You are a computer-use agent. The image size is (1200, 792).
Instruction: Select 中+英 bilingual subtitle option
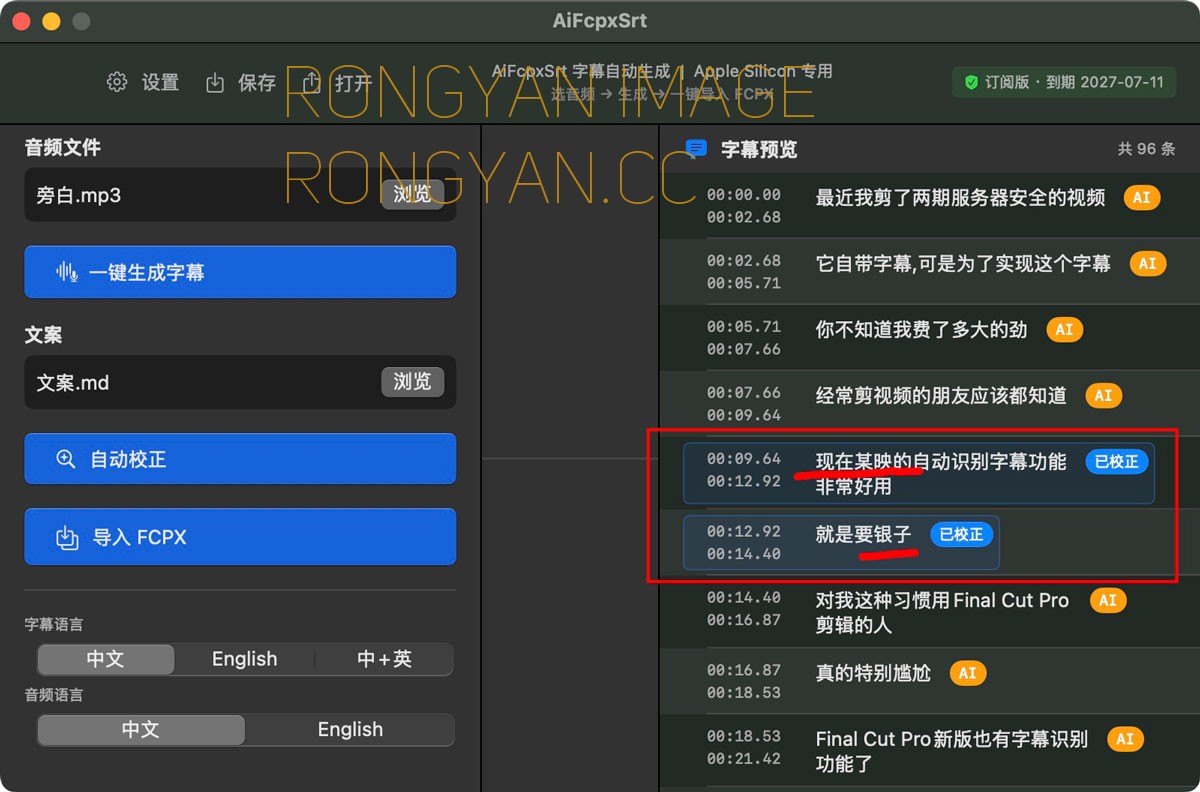pyautogui.click(x=384, y=659)
